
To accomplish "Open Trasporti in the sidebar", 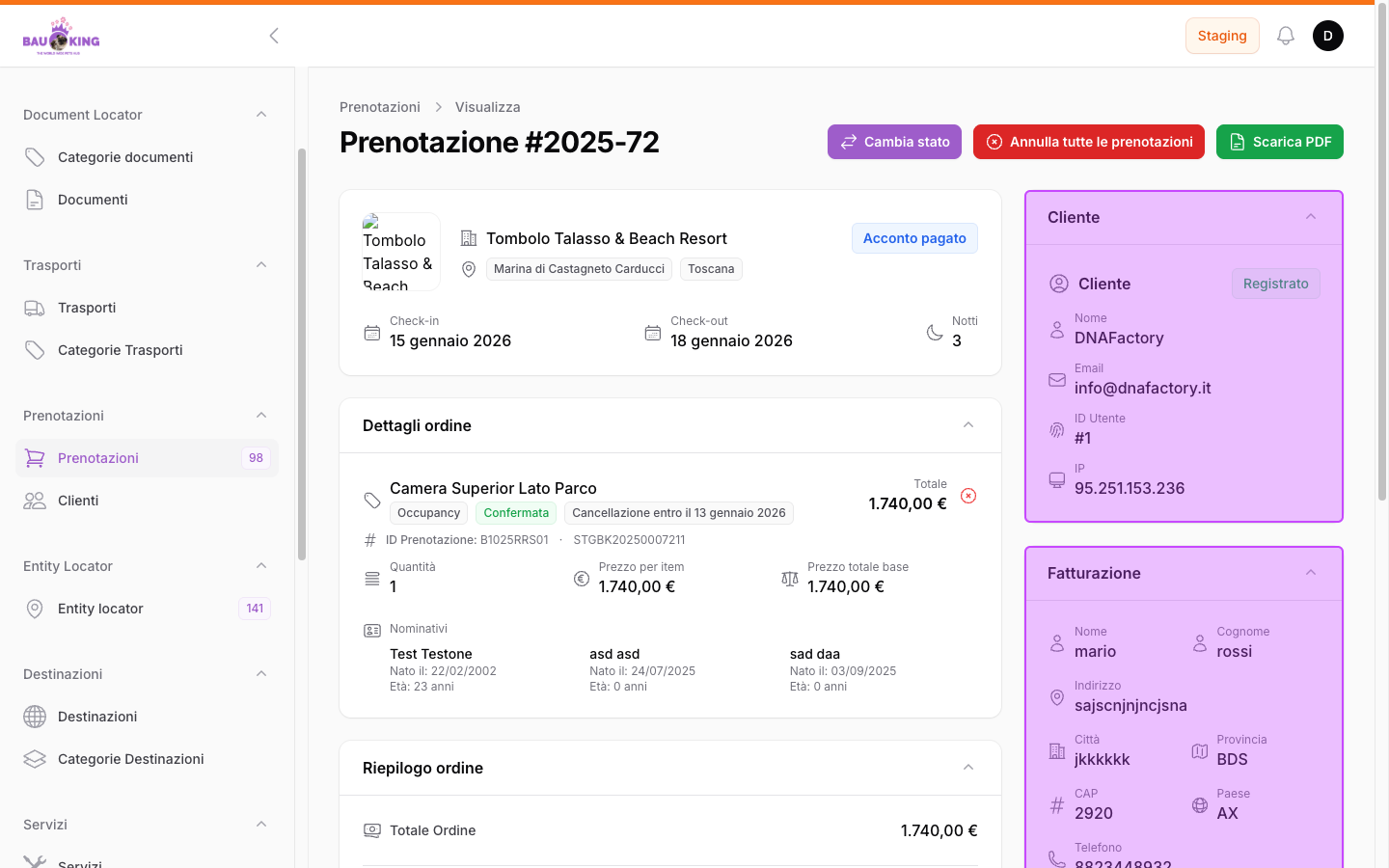I will 87,308.
